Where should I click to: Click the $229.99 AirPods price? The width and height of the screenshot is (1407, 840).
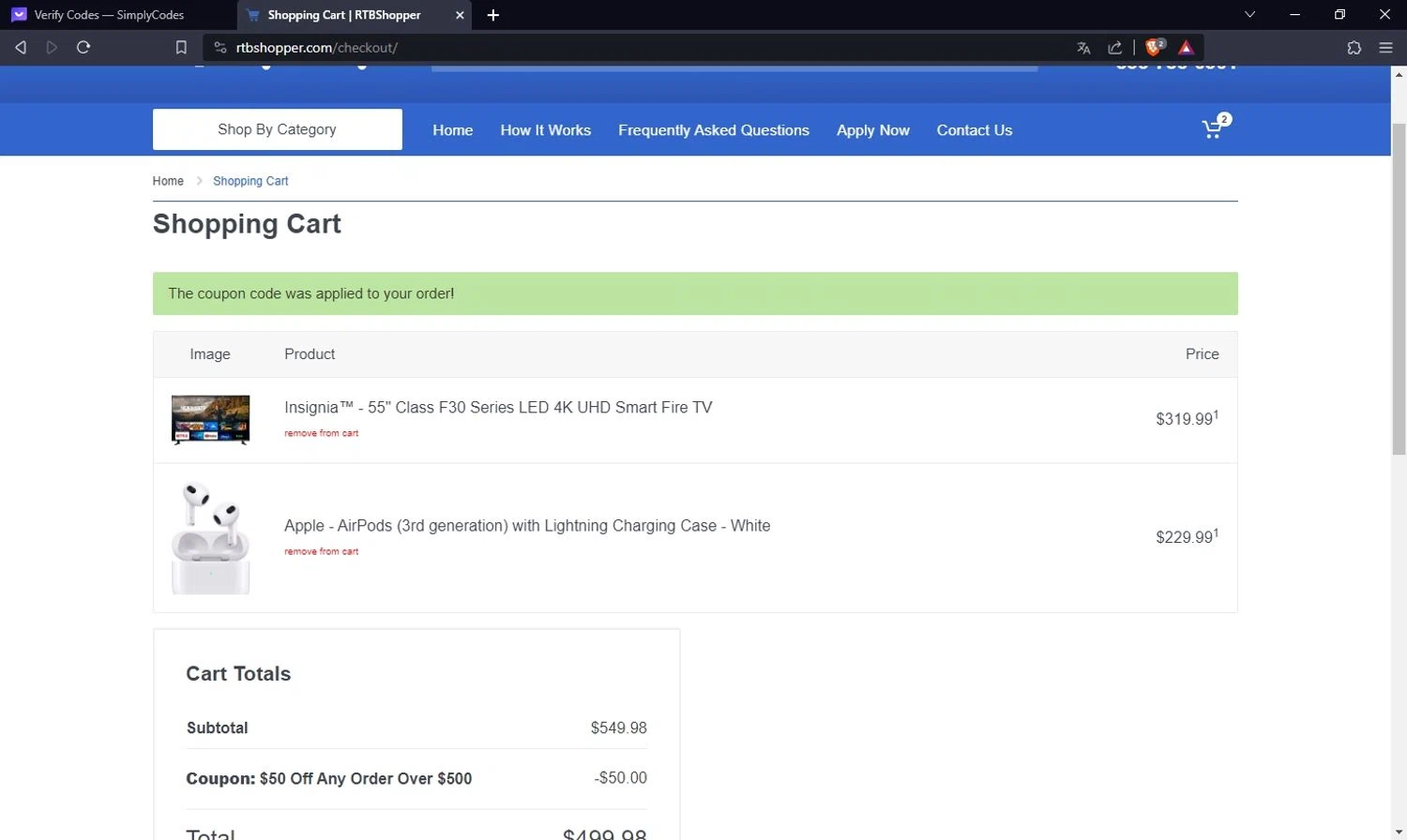1187,536
